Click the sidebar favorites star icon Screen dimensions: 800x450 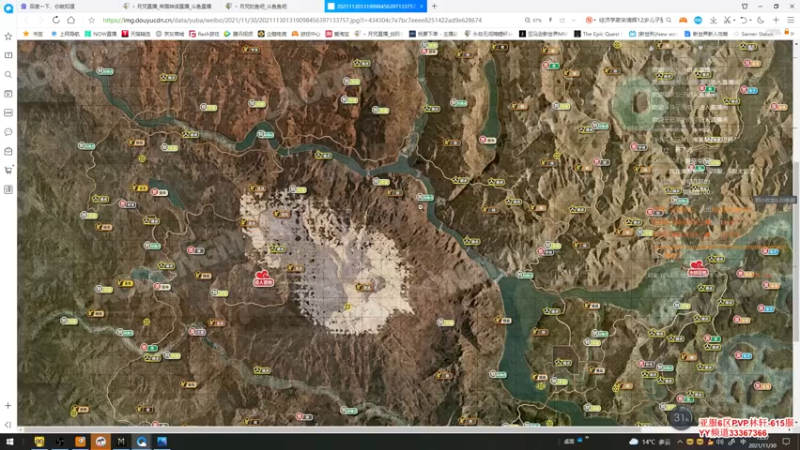click(8, 36)
